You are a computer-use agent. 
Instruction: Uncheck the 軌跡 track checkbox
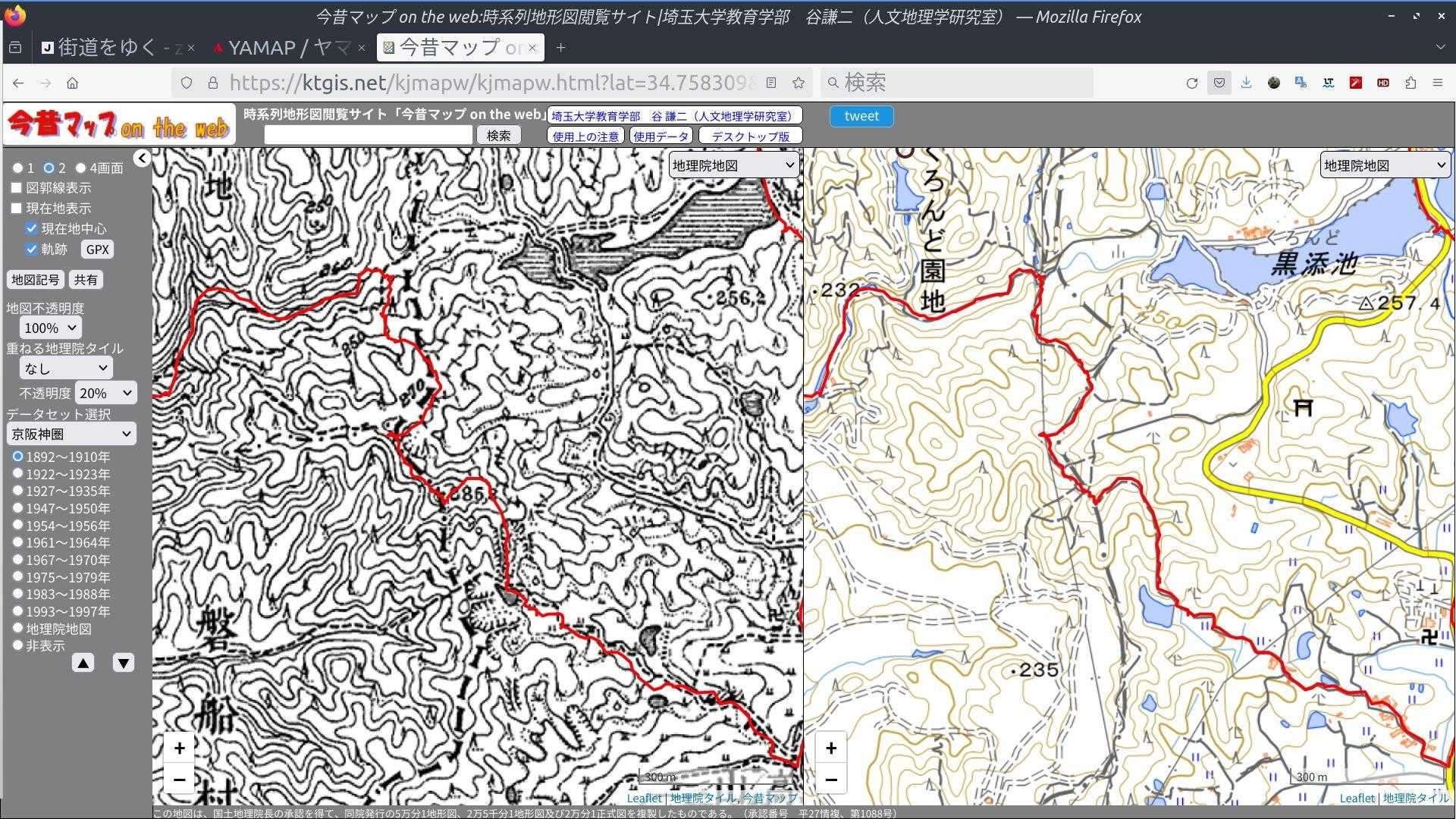click(x=32, y=249)
